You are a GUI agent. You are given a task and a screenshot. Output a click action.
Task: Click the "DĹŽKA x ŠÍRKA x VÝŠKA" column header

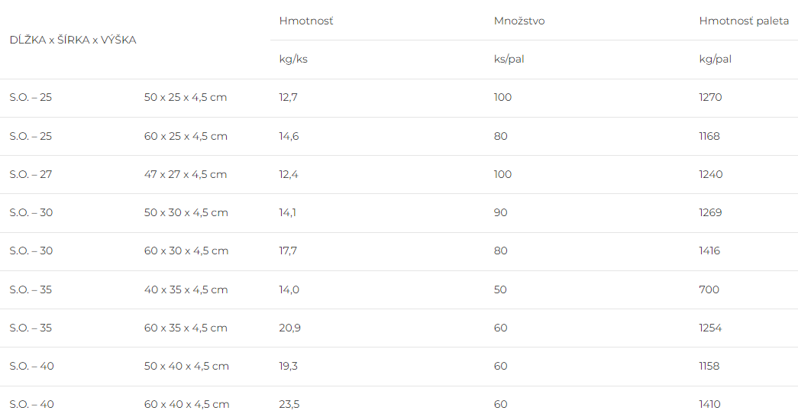[73, 40]
